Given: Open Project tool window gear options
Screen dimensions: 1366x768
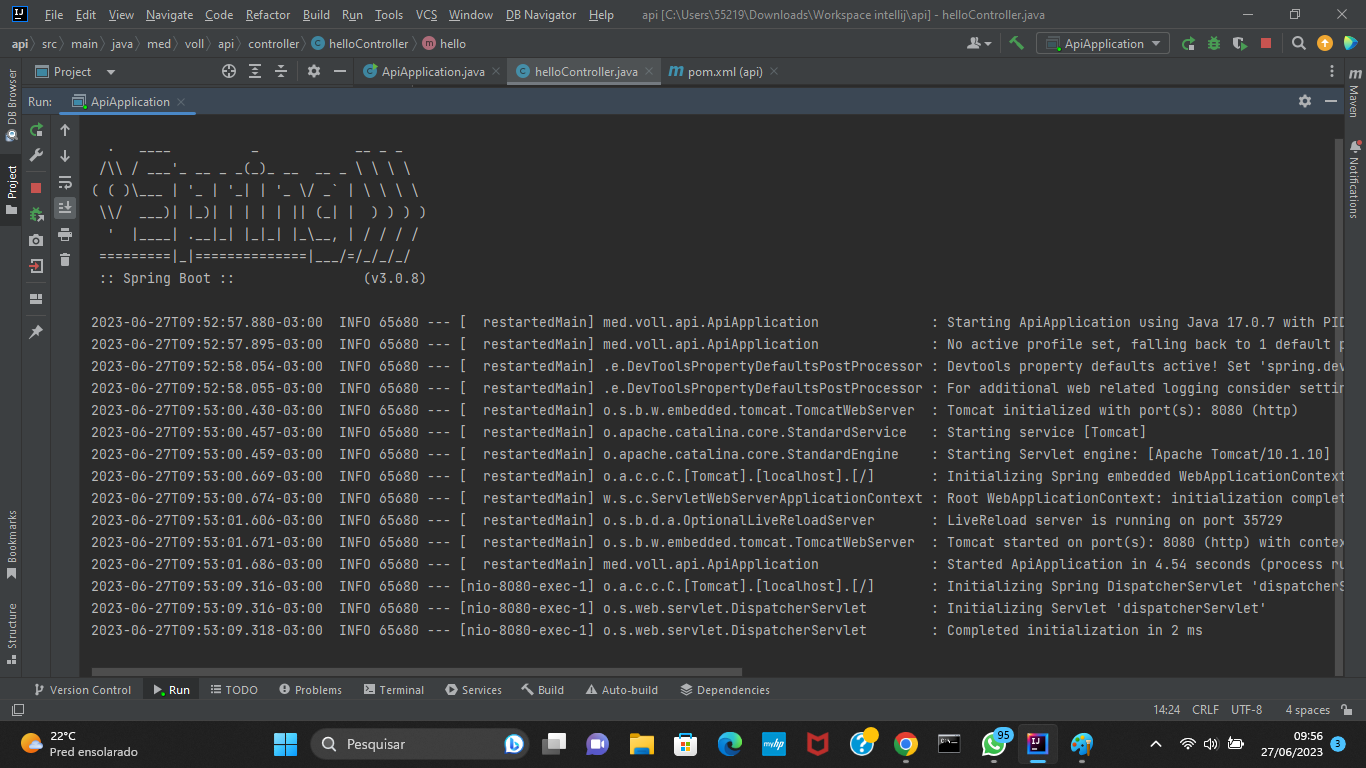Looking at the screenshot, I should click(314, 71).
